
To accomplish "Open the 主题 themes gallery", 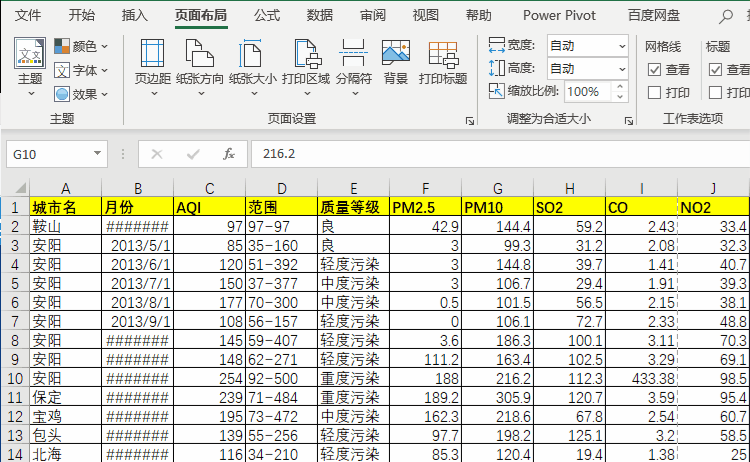I will (30, 60).
